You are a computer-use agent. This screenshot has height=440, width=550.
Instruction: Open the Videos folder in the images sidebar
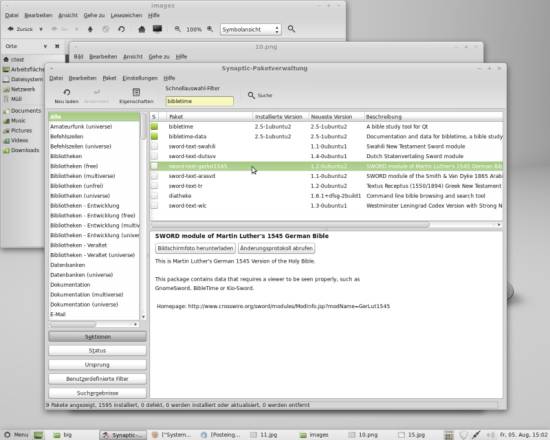[x=16, y=140]
